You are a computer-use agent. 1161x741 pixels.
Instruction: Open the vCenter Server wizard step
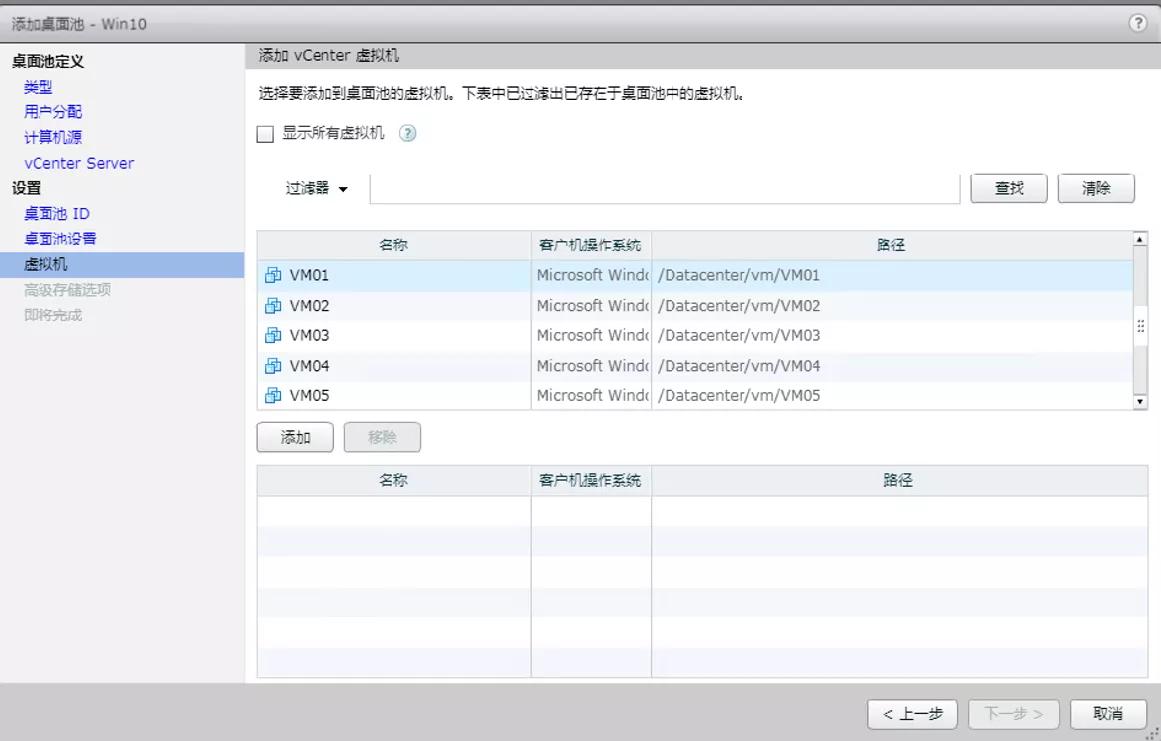tap(77, 162)
